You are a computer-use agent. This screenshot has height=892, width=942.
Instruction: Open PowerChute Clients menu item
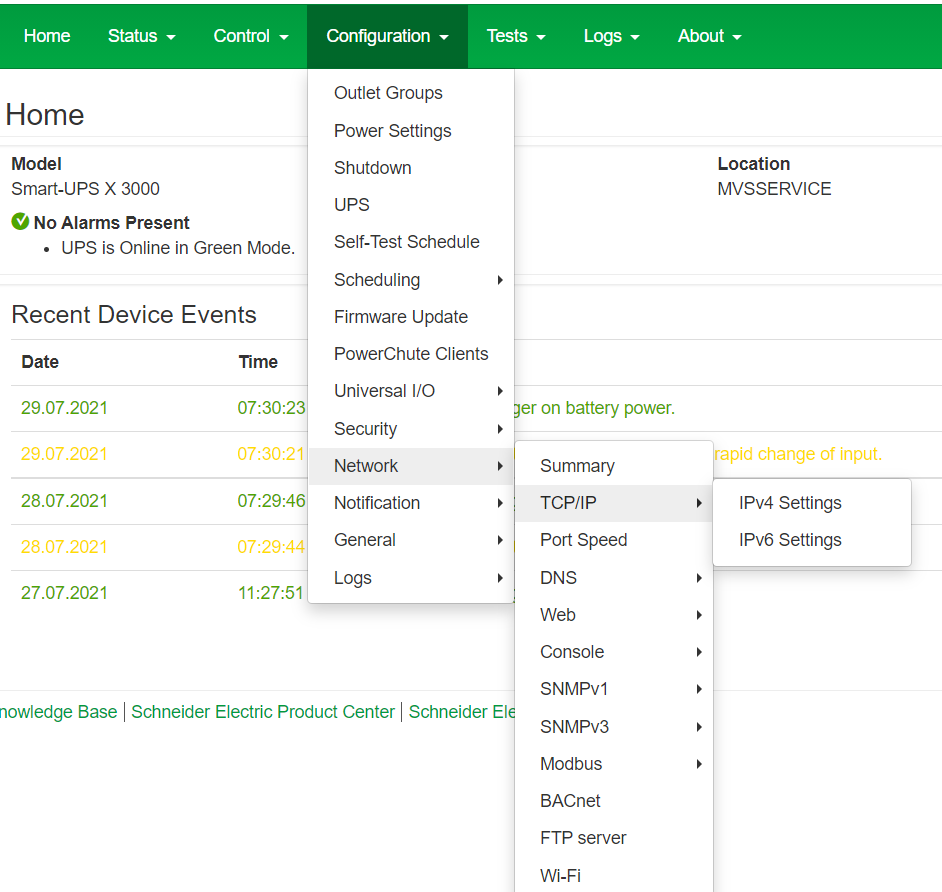[411, 354]
